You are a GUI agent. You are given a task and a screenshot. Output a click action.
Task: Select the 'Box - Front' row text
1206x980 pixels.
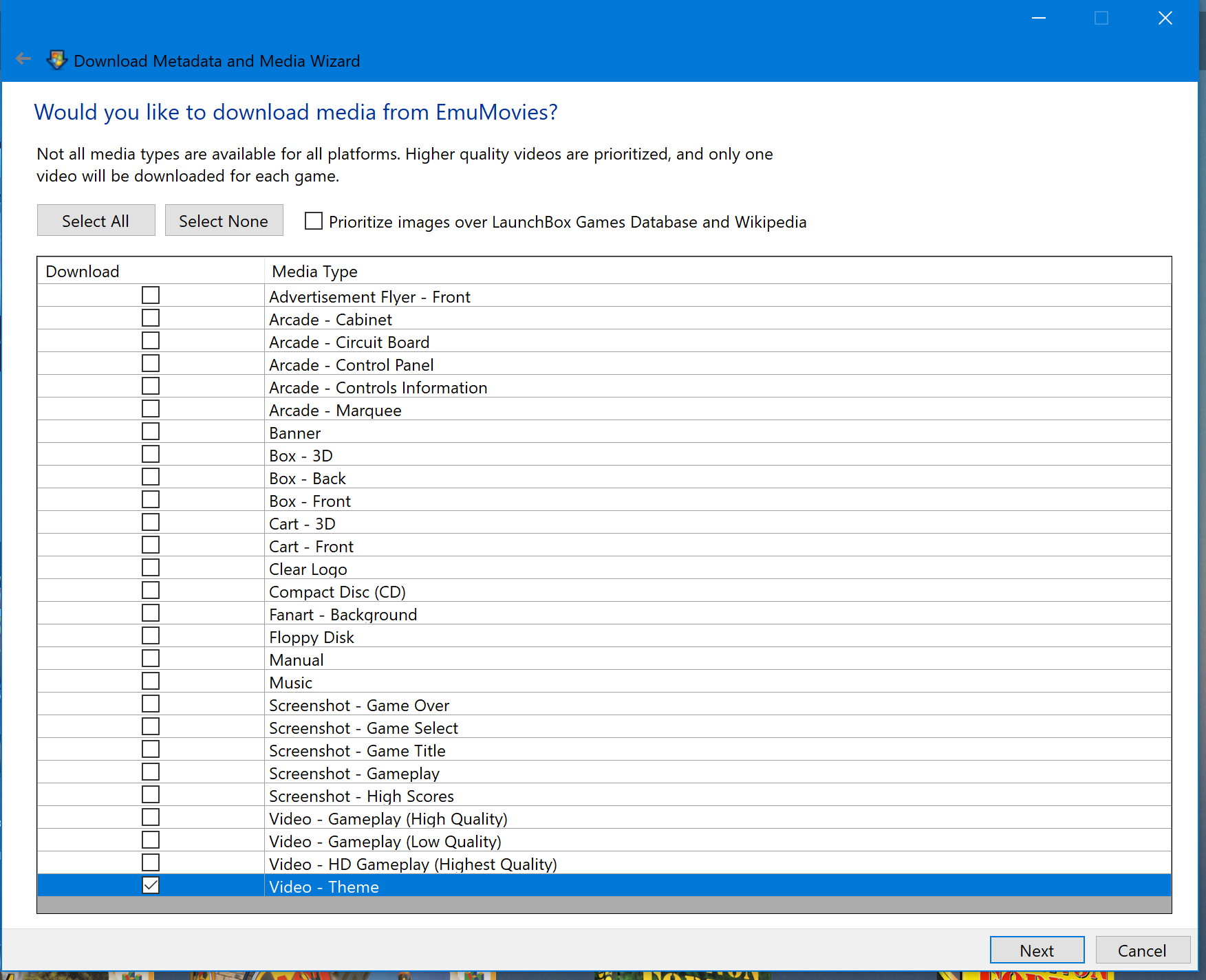(310, 501)
